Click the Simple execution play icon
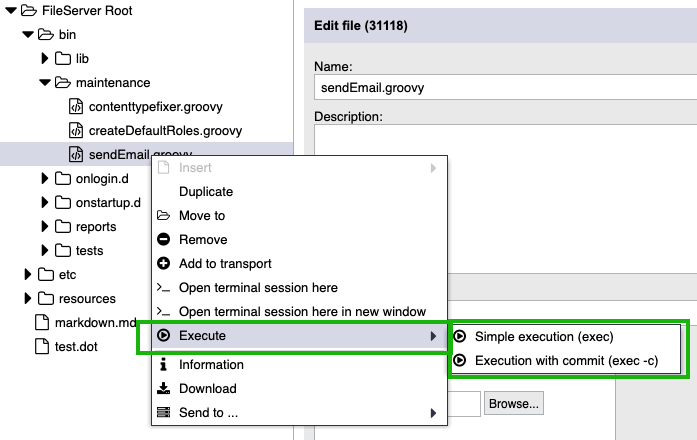The image size is (697, 440). 460,337
